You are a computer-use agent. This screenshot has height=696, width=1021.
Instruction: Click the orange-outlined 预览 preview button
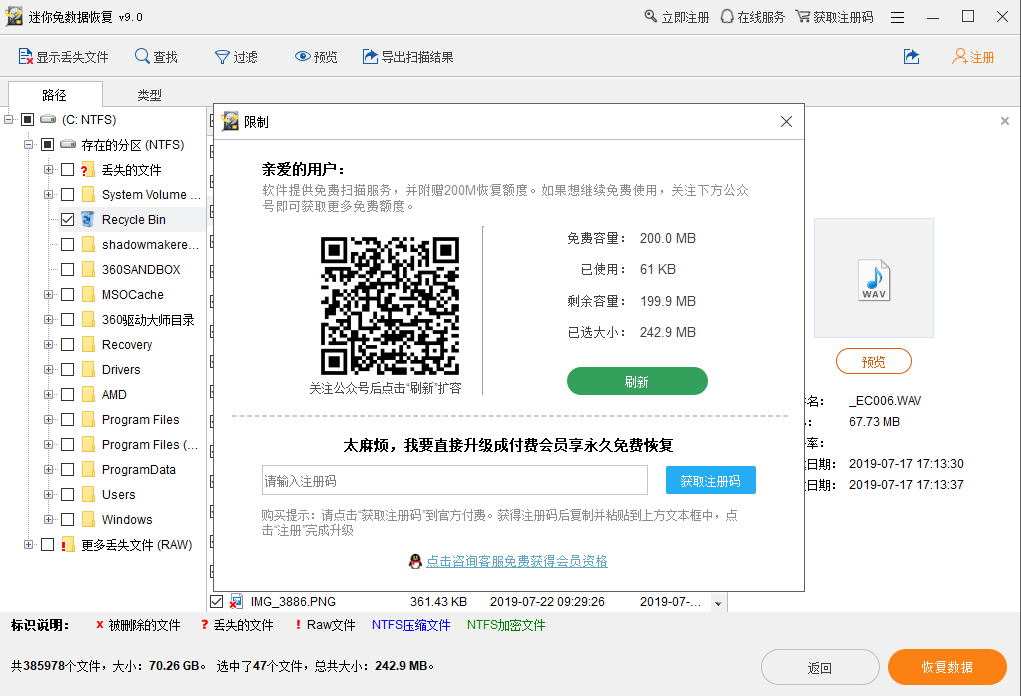coord(873,361)
